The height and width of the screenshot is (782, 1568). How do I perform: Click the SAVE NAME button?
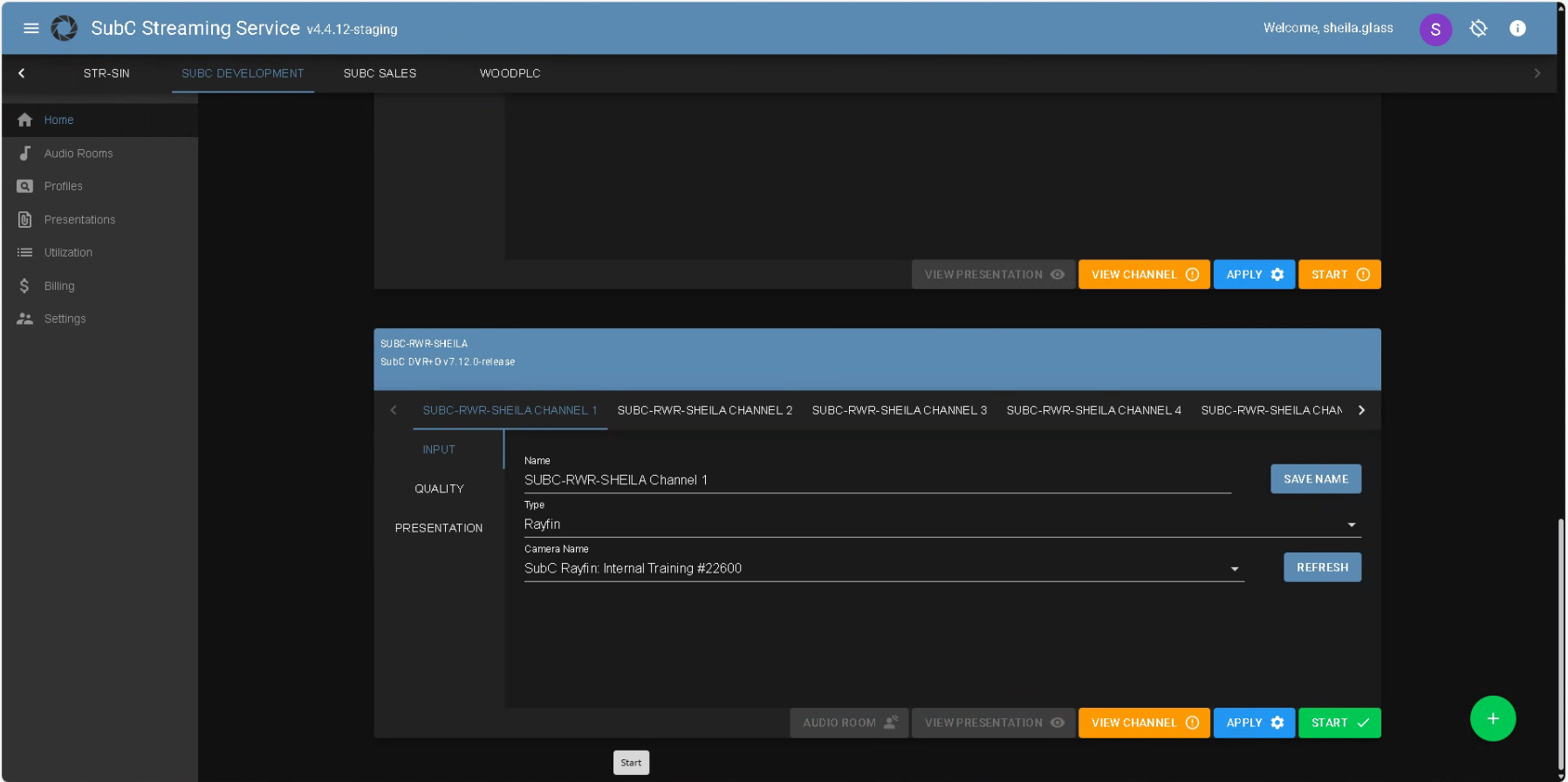click(1315, 479)
